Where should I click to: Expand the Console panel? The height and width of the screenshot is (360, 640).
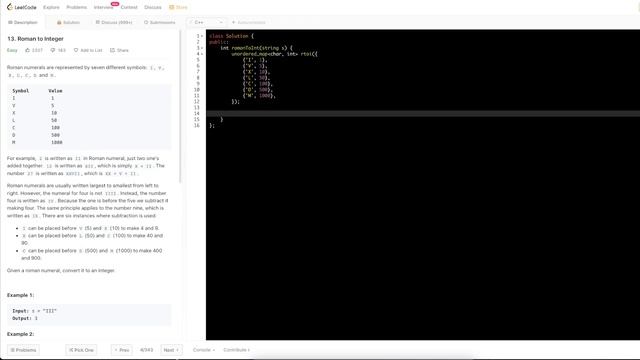coord(204,350)
